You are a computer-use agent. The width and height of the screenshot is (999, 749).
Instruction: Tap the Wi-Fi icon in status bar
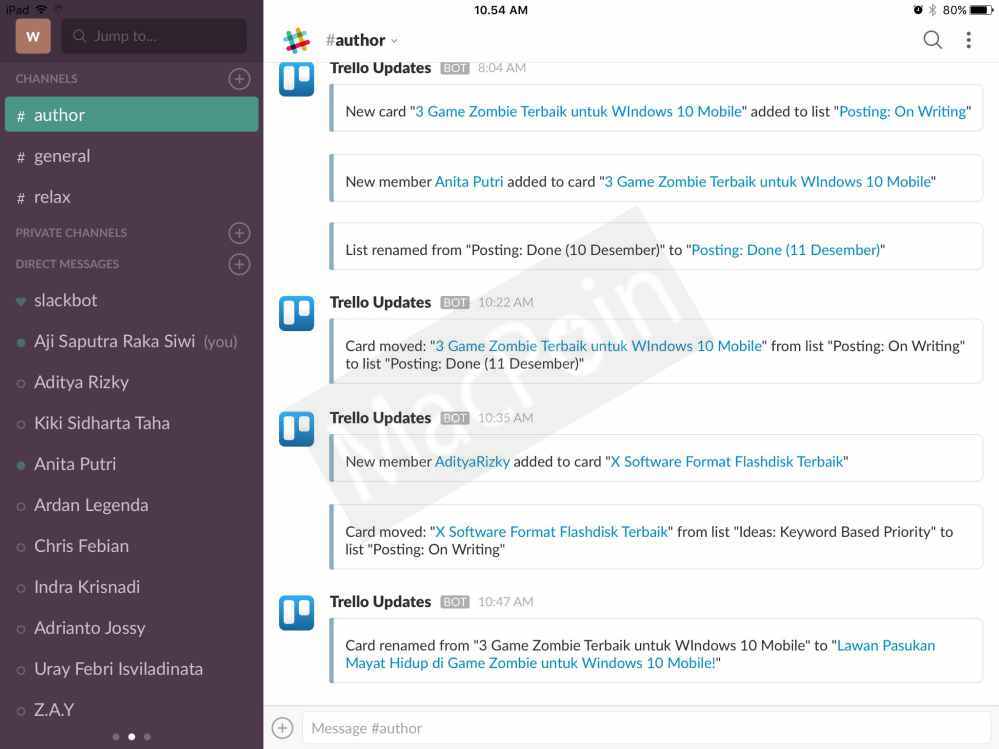coord(41,9)
